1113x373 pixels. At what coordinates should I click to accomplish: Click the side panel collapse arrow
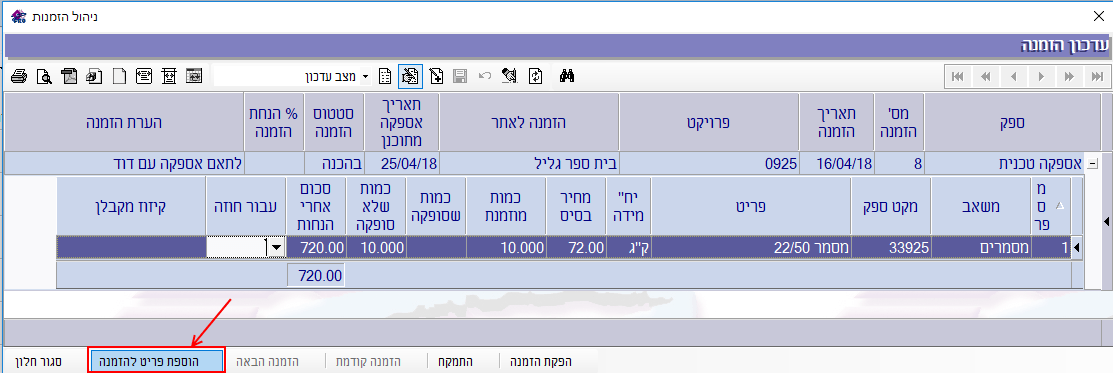click(1106, 222)
